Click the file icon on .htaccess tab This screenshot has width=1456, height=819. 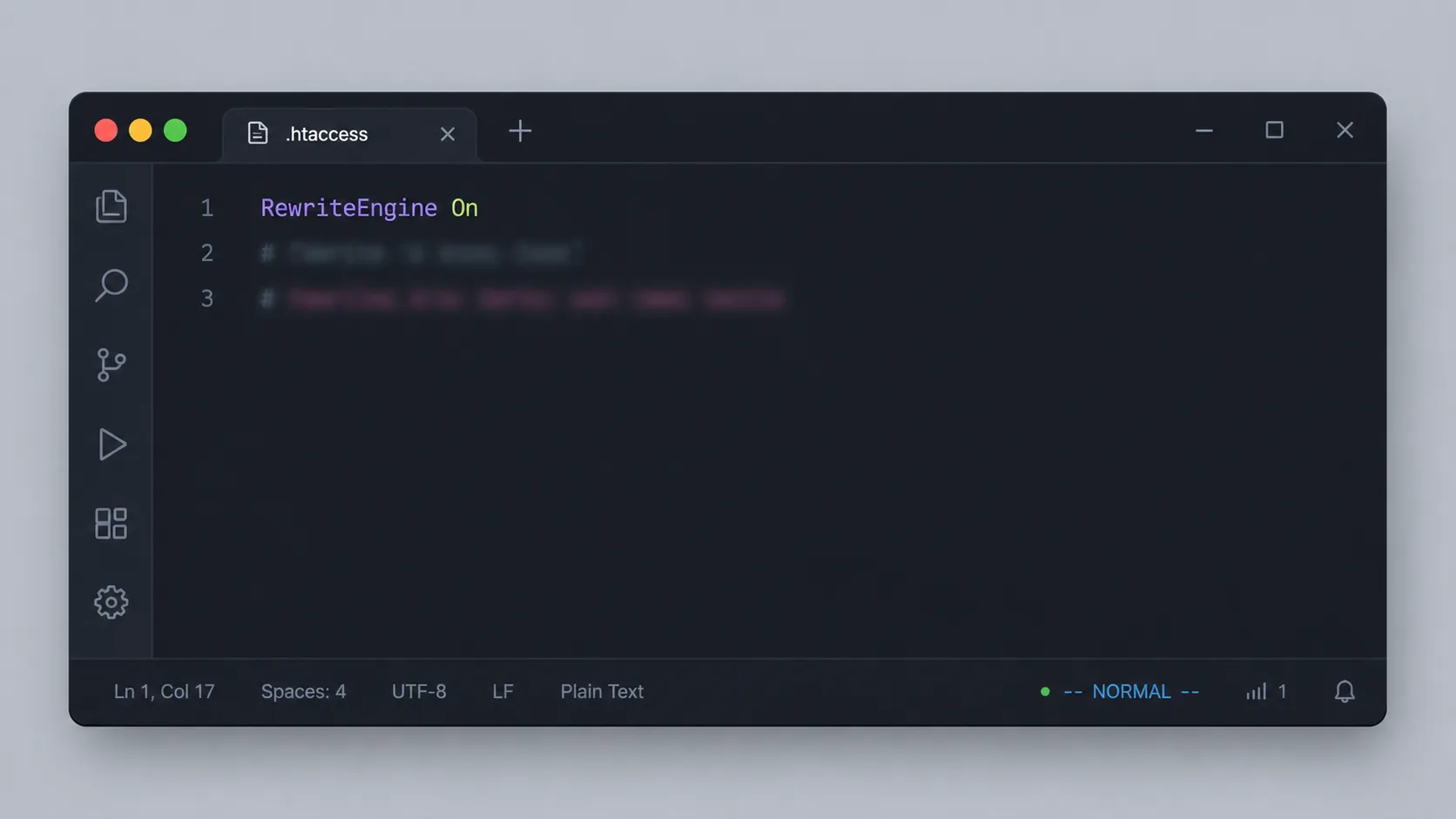tap(258, 133)
